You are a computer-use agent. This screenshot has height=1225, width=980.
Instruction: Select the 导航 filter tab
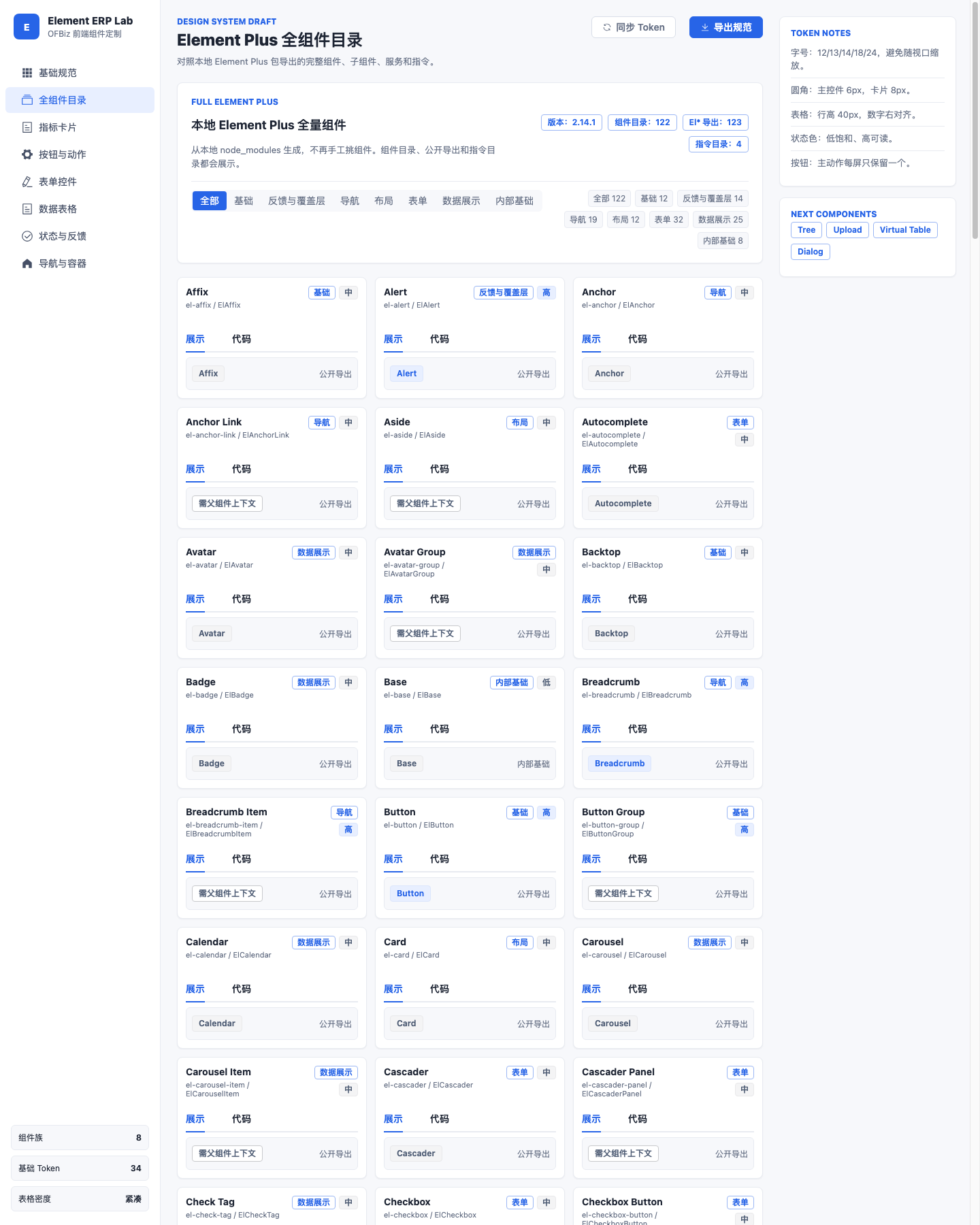point(350,201)
